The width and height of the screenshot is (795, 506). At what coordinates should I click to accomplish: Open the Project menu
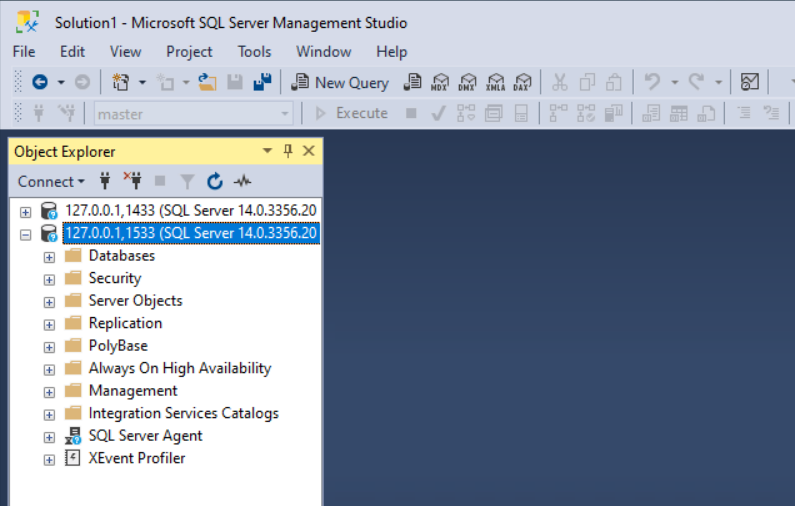(x=189, y=52)
